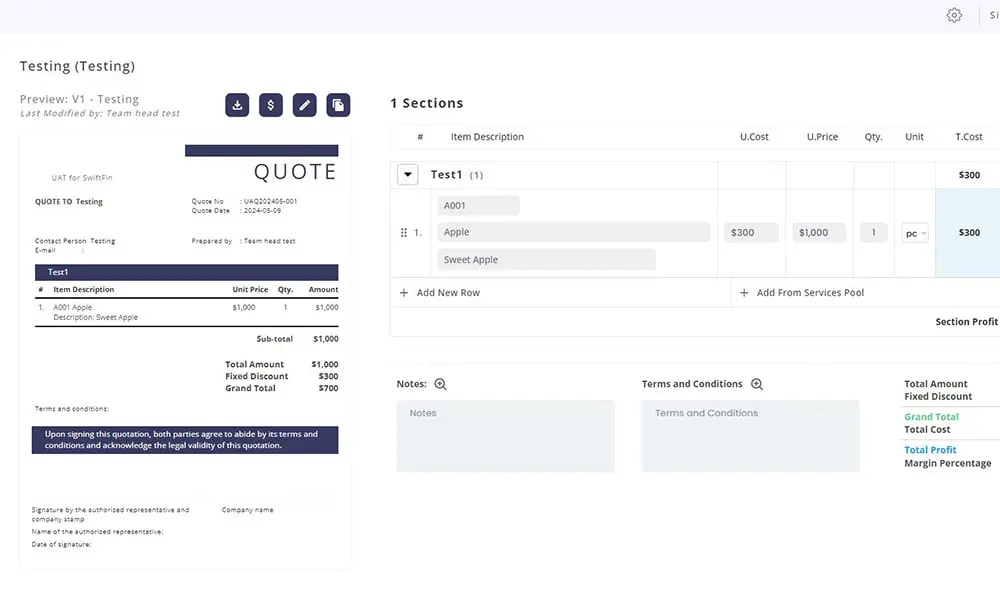Click the dollar sign pricing icon
The image size is (1000, 600).
point(271,105)
